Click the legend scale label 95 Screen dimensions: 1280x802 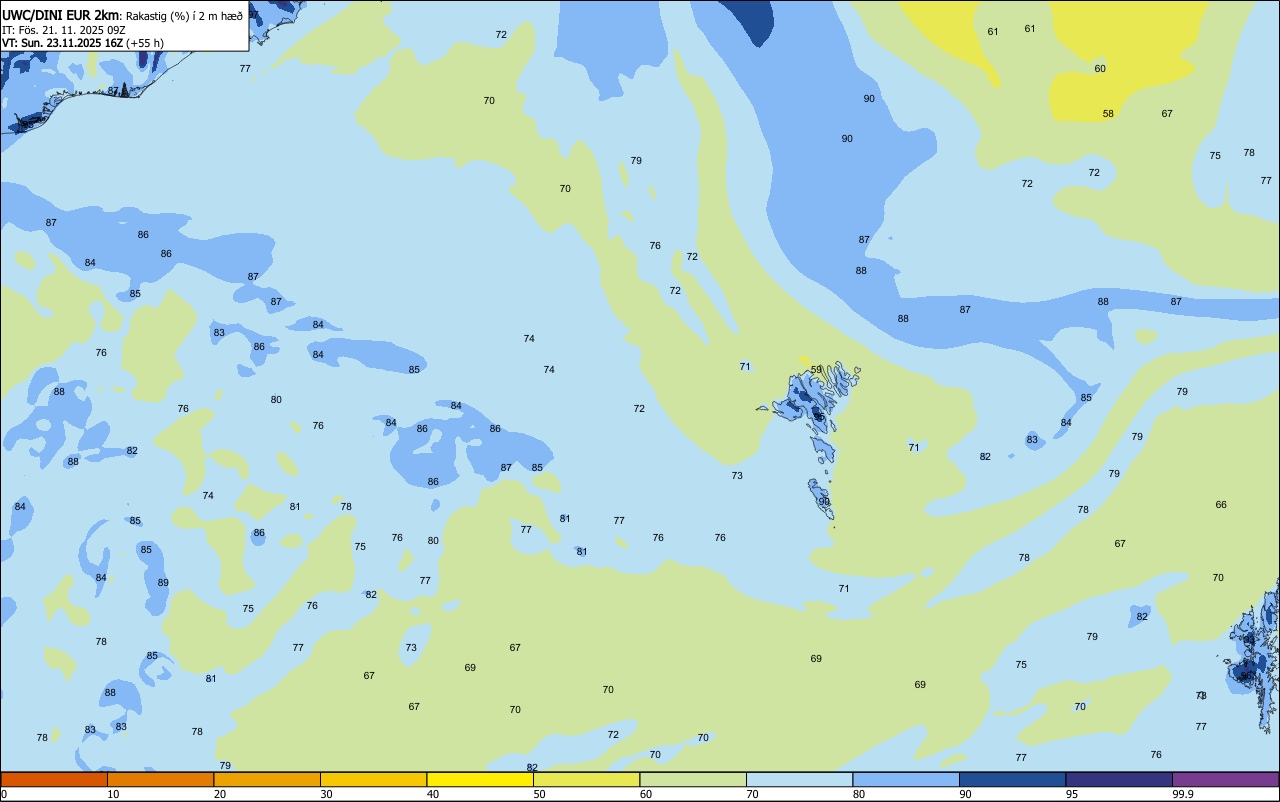pyautogui.click(x=1073, y=794)
